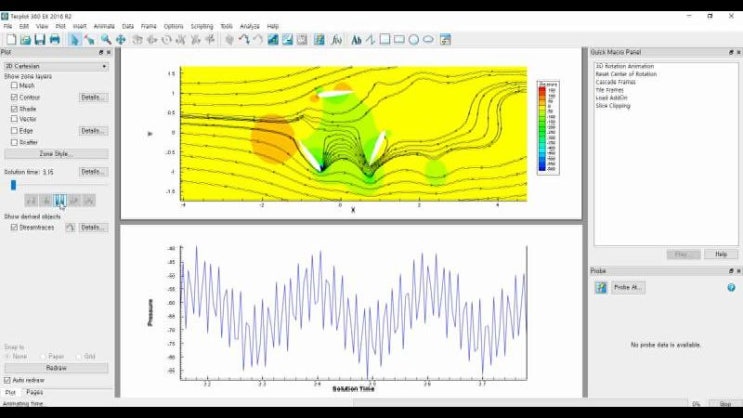Image resolution: width=743 pixels, height=418 pixels.
Task: Jump to first time step button
Action: 31,200
